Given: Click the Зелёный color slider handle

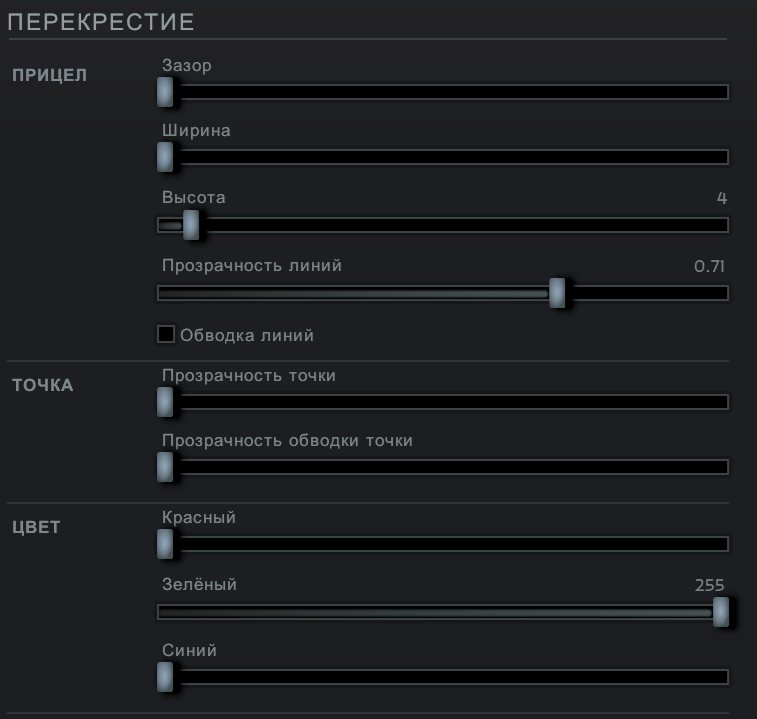Looking at the screenshot, I should [720, 612].
